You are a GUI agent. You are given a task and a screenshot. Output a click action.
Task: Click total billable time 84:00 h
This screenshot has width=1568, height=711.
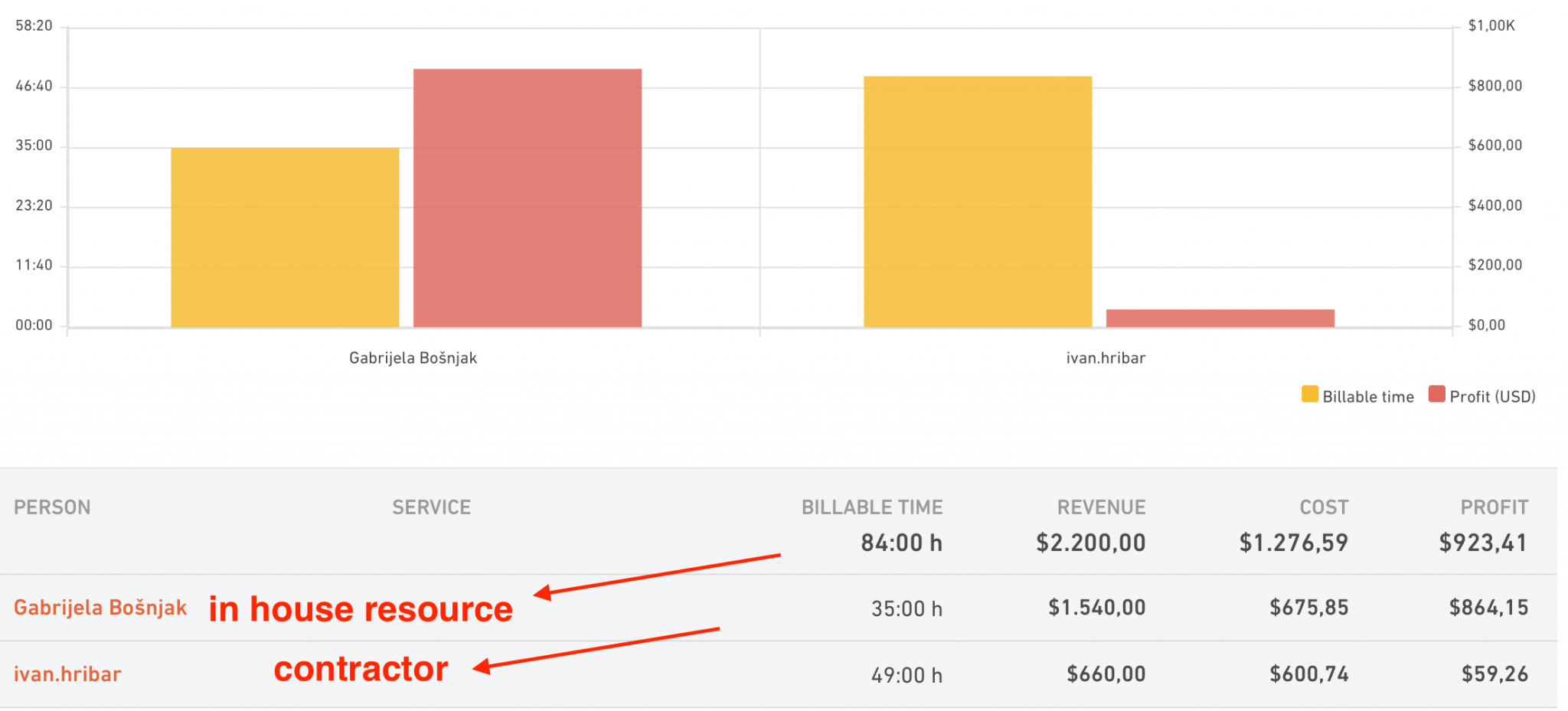coord(902,543)
